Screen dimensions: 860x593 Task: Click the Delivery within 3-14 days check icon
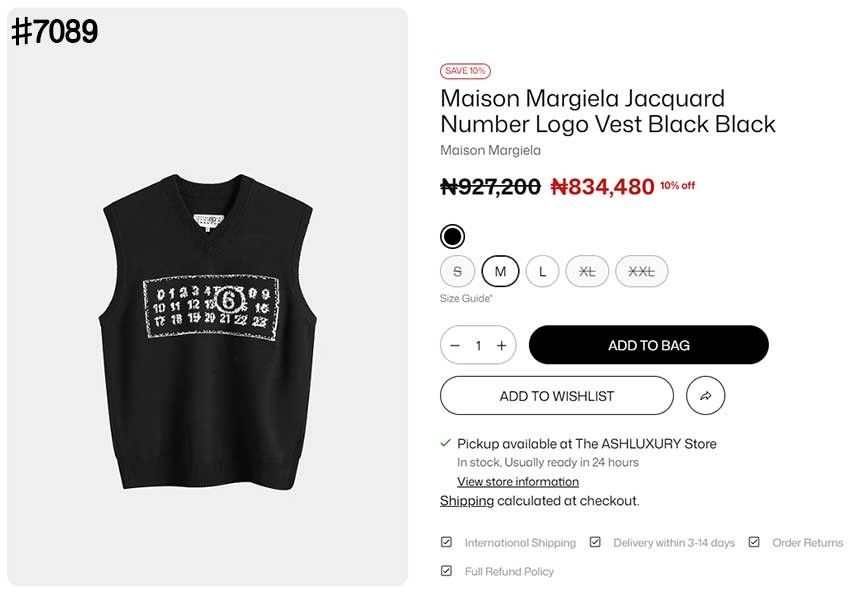(595, 543)
